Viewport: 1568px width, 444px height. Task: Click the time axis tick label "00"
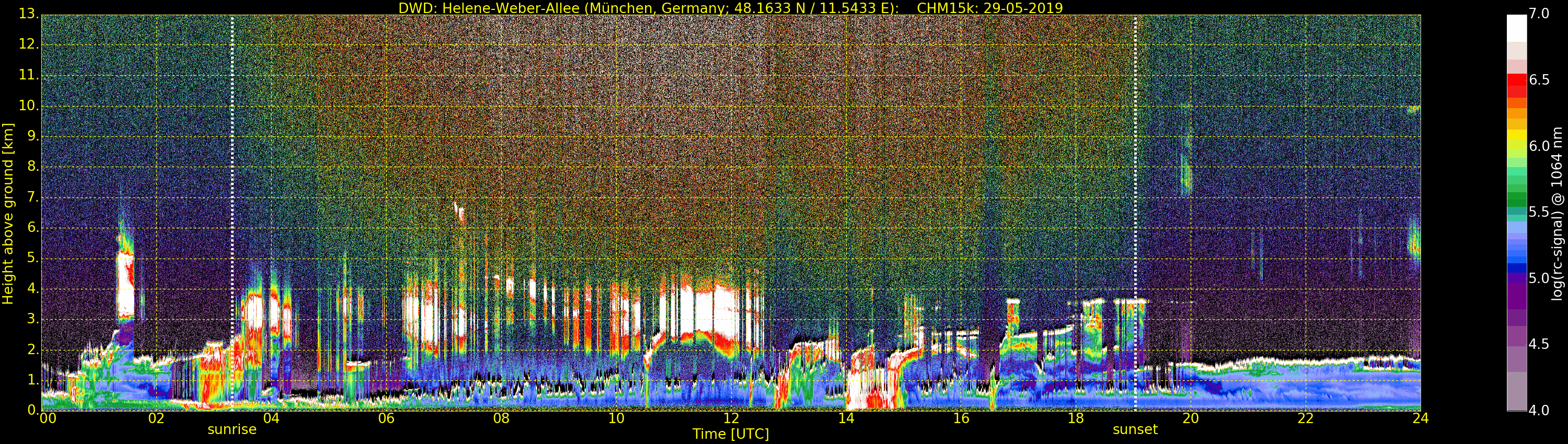(48, 418)
